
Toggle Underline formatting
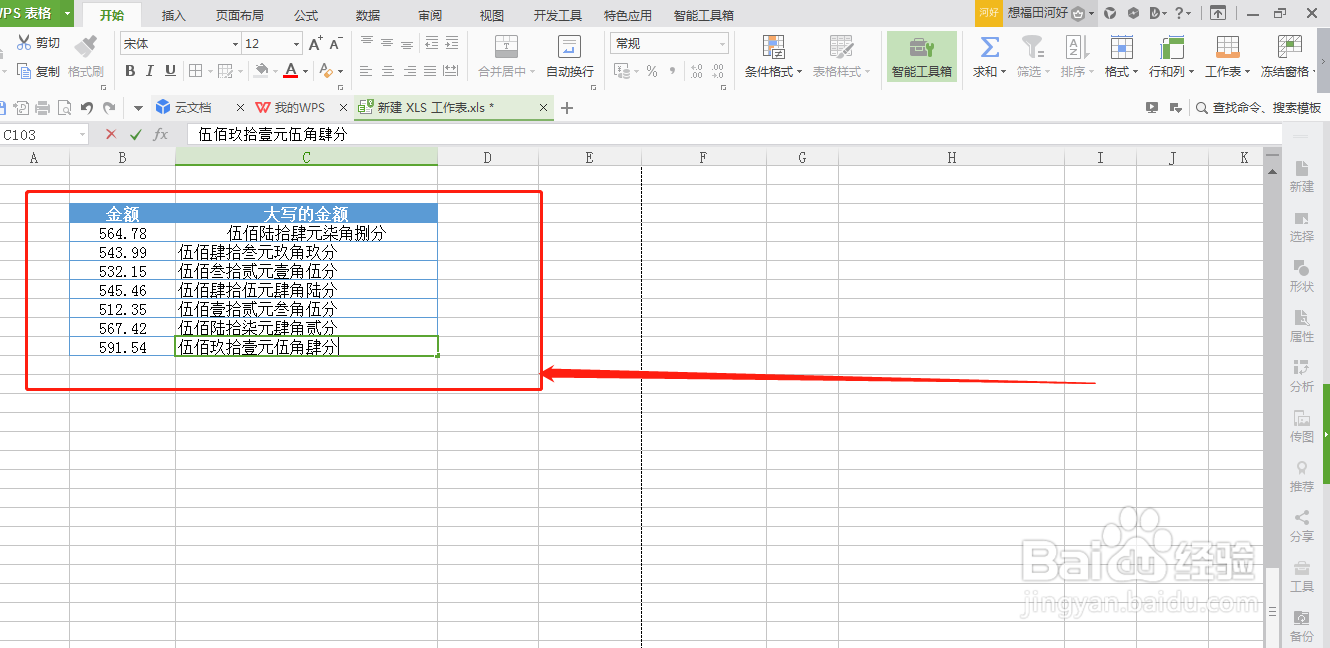pyautogui.click(x=170, y=71)
